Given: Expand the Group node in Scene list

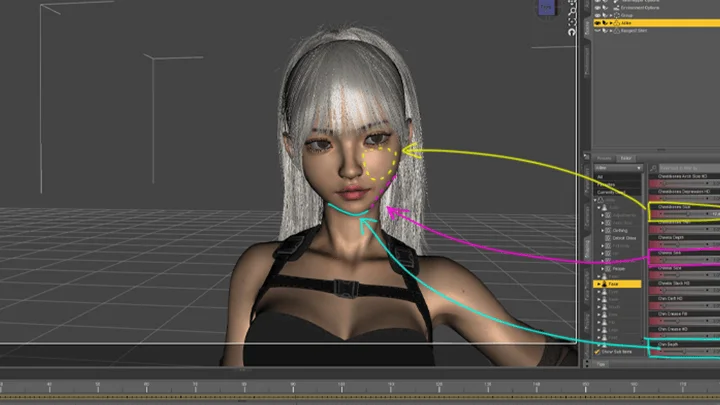Looking at the screenshot, I should pos(611,15).
